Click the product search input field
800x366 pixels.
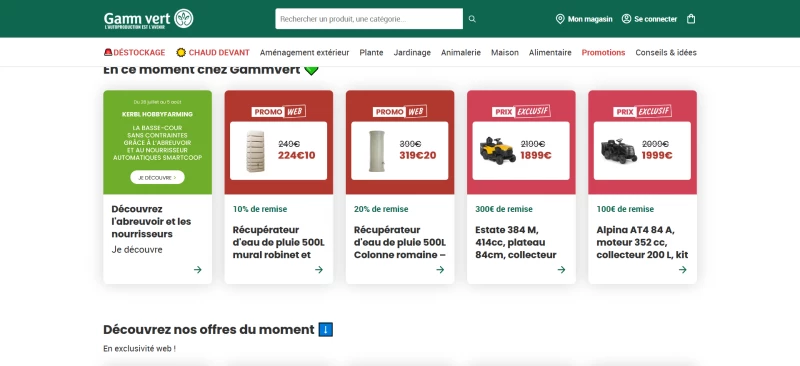(369, 19)
